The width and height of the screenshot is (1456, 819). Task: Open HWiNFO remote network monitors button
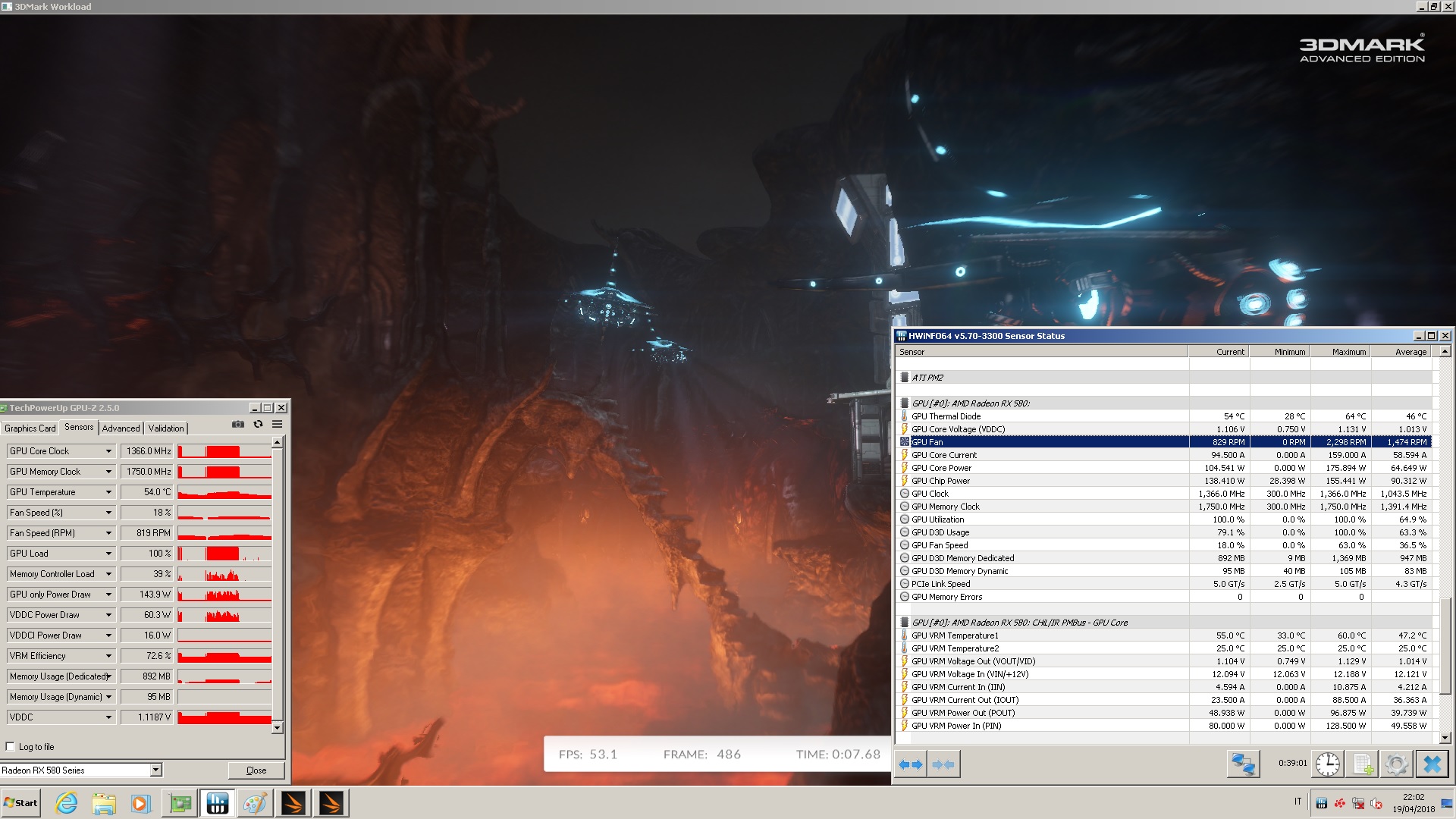(x=1243, y=764)
